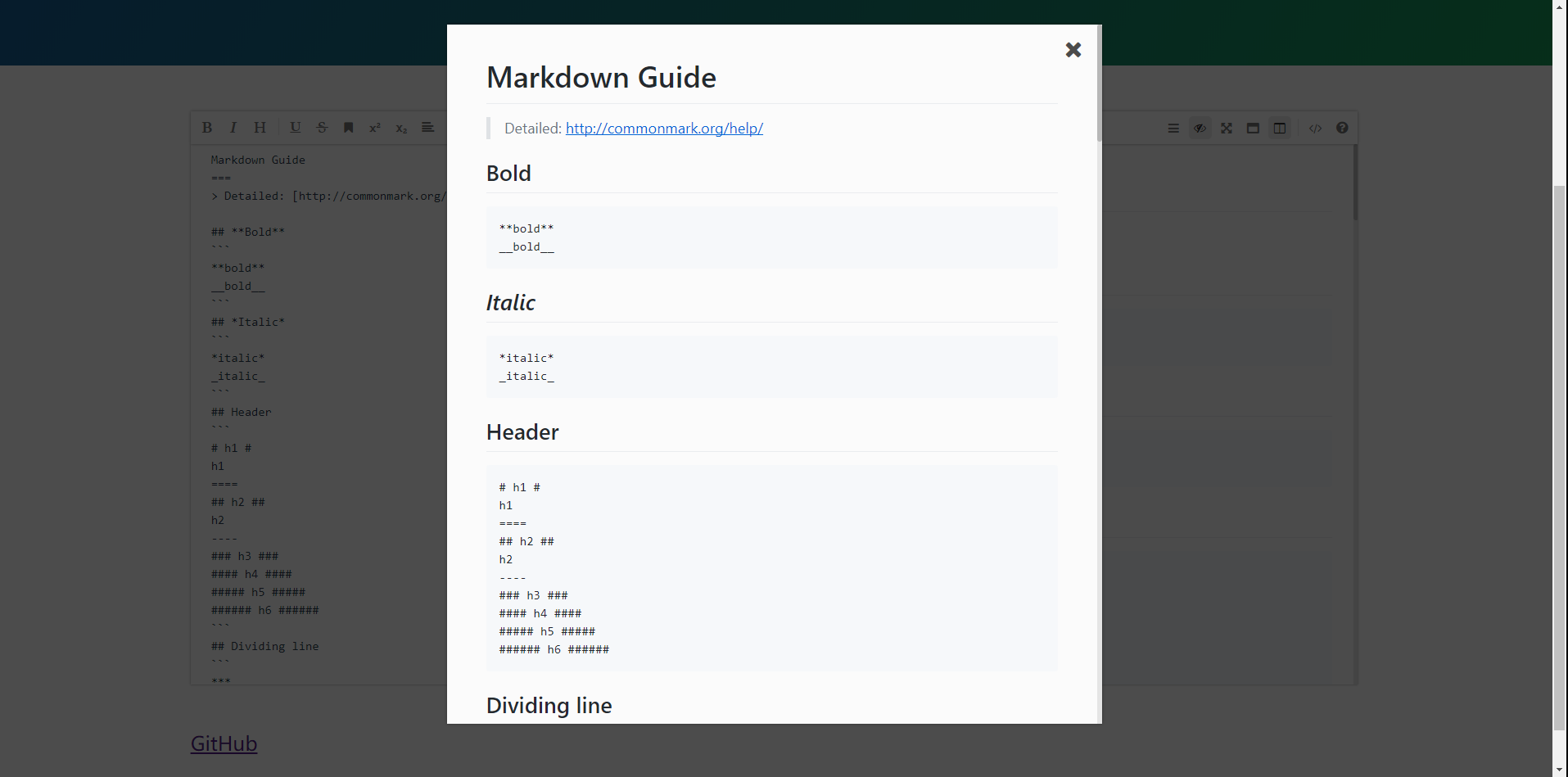Insert a header using H icon

pos(260,128)
